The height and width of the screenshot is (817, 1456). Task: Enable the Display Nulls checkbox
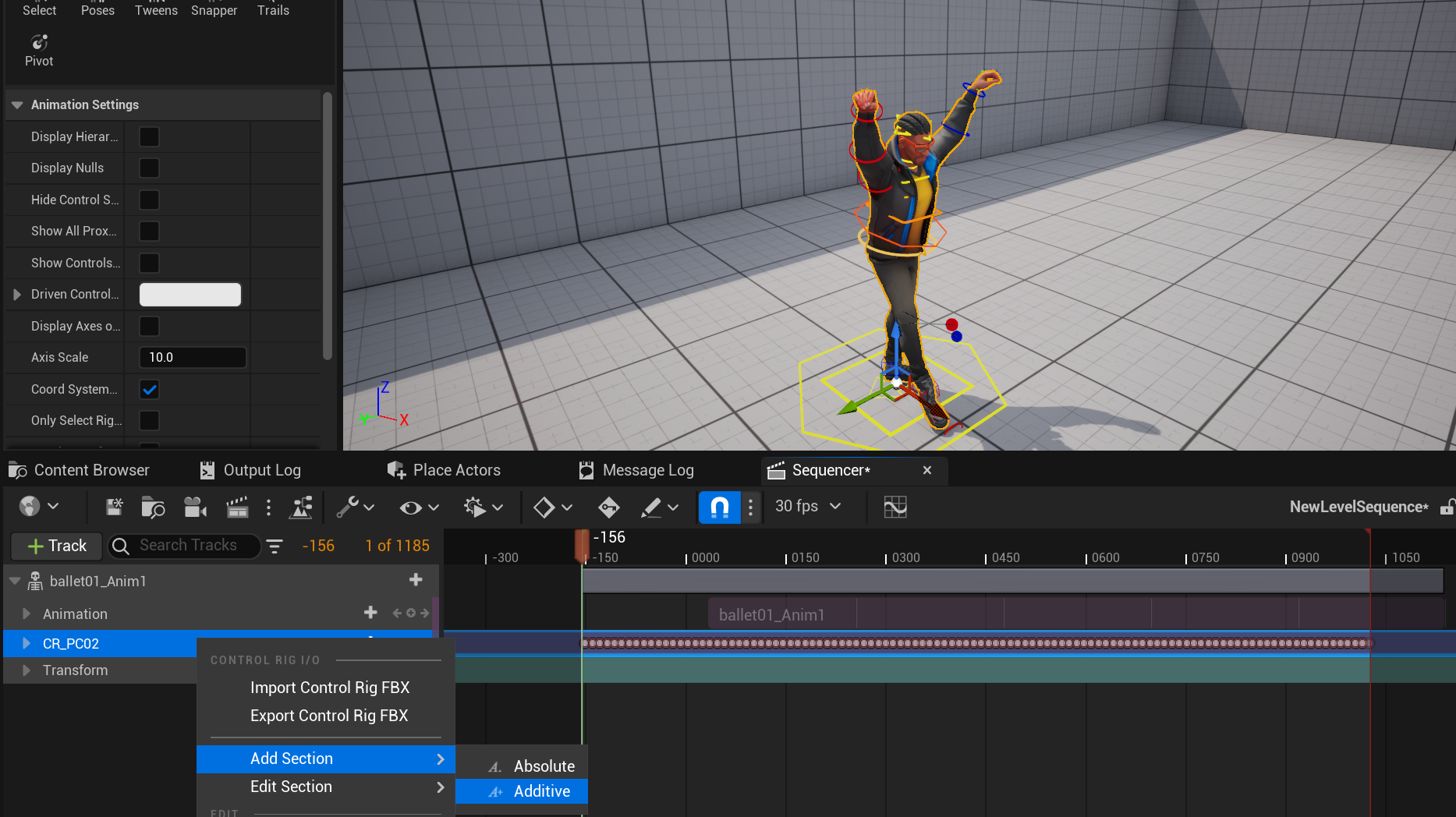pos(149,168)
